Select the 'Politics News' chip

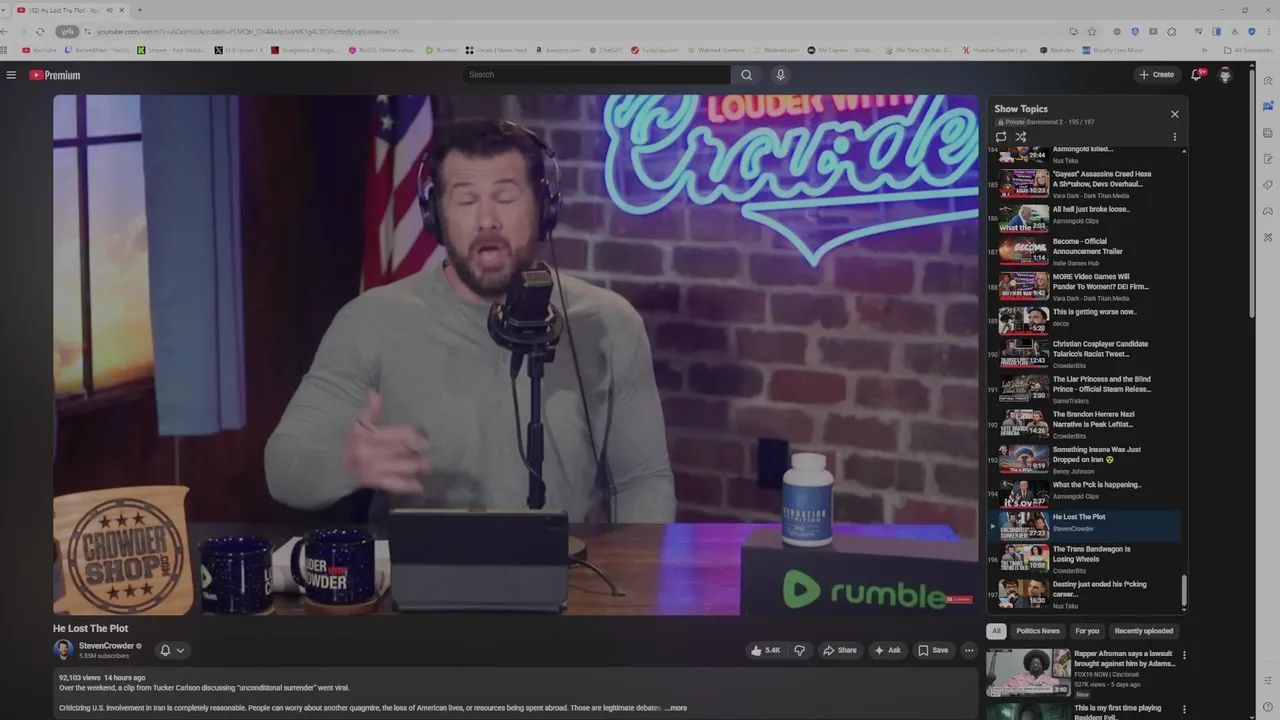point(1038,631)
